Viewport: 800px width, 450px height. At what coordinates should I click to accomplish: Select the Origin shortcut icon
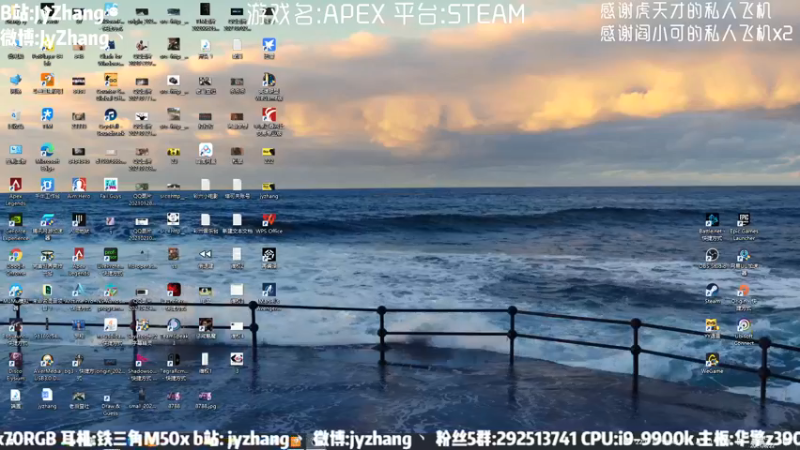tap(743, 291)
